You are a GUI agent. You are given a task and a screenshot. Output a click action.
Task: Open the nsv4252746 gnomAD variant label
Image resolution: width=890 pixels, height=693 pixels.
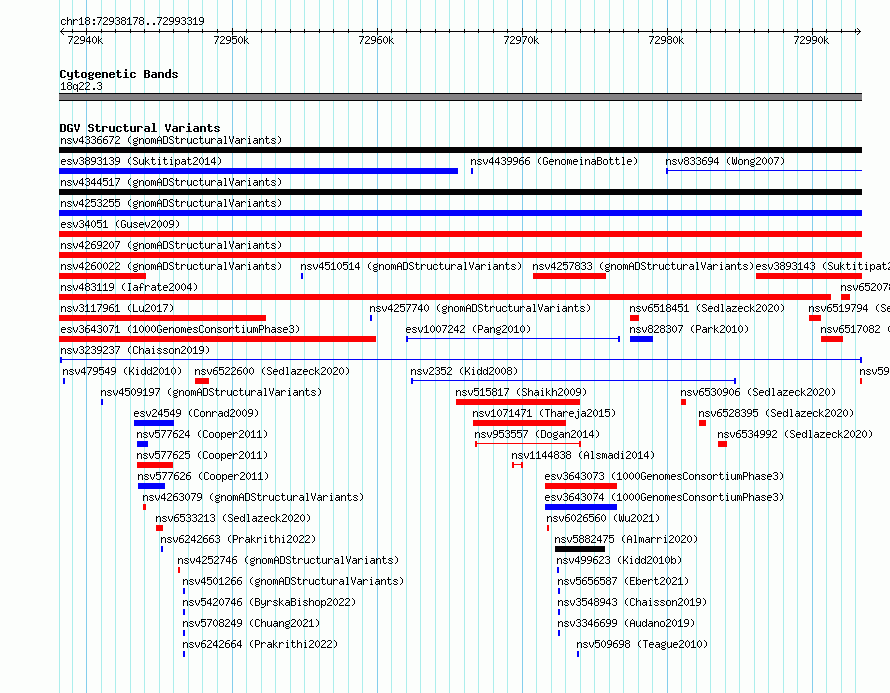point(288,560)
